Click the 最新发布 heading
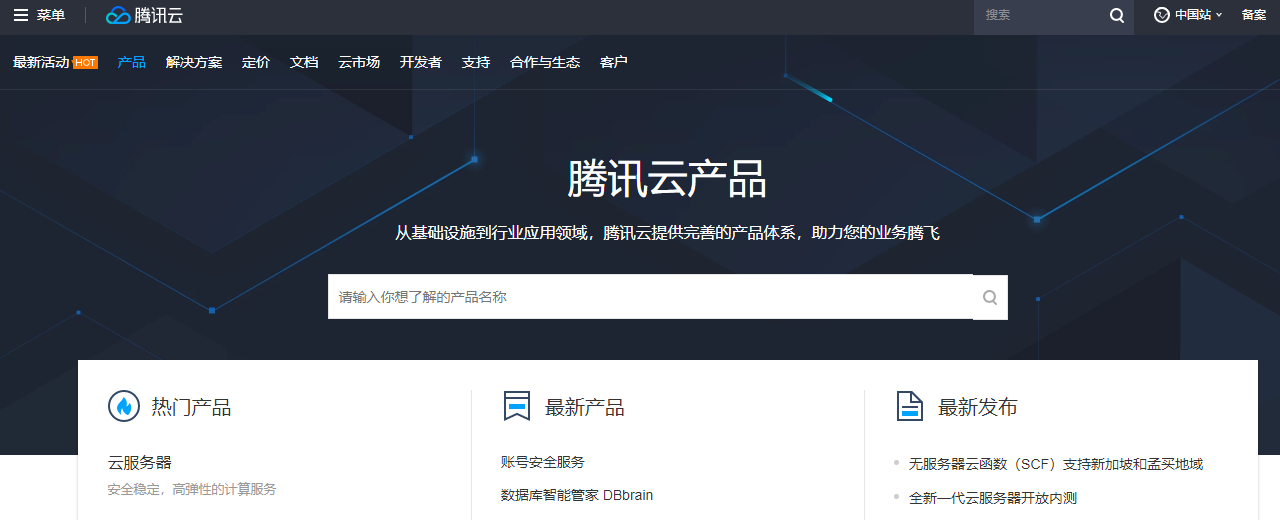 (977, 407)
